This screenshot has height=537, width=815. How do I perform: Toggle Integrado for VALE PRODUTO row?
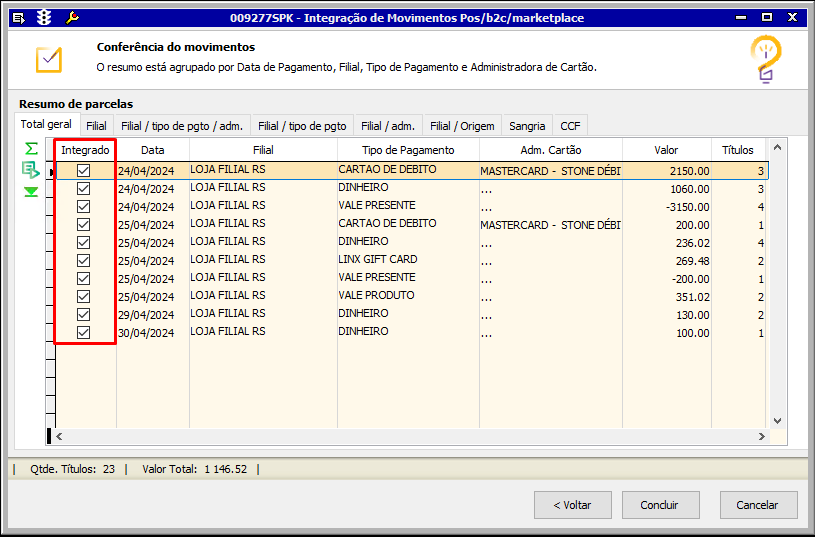pyautogui.click(x=83, y=296)
